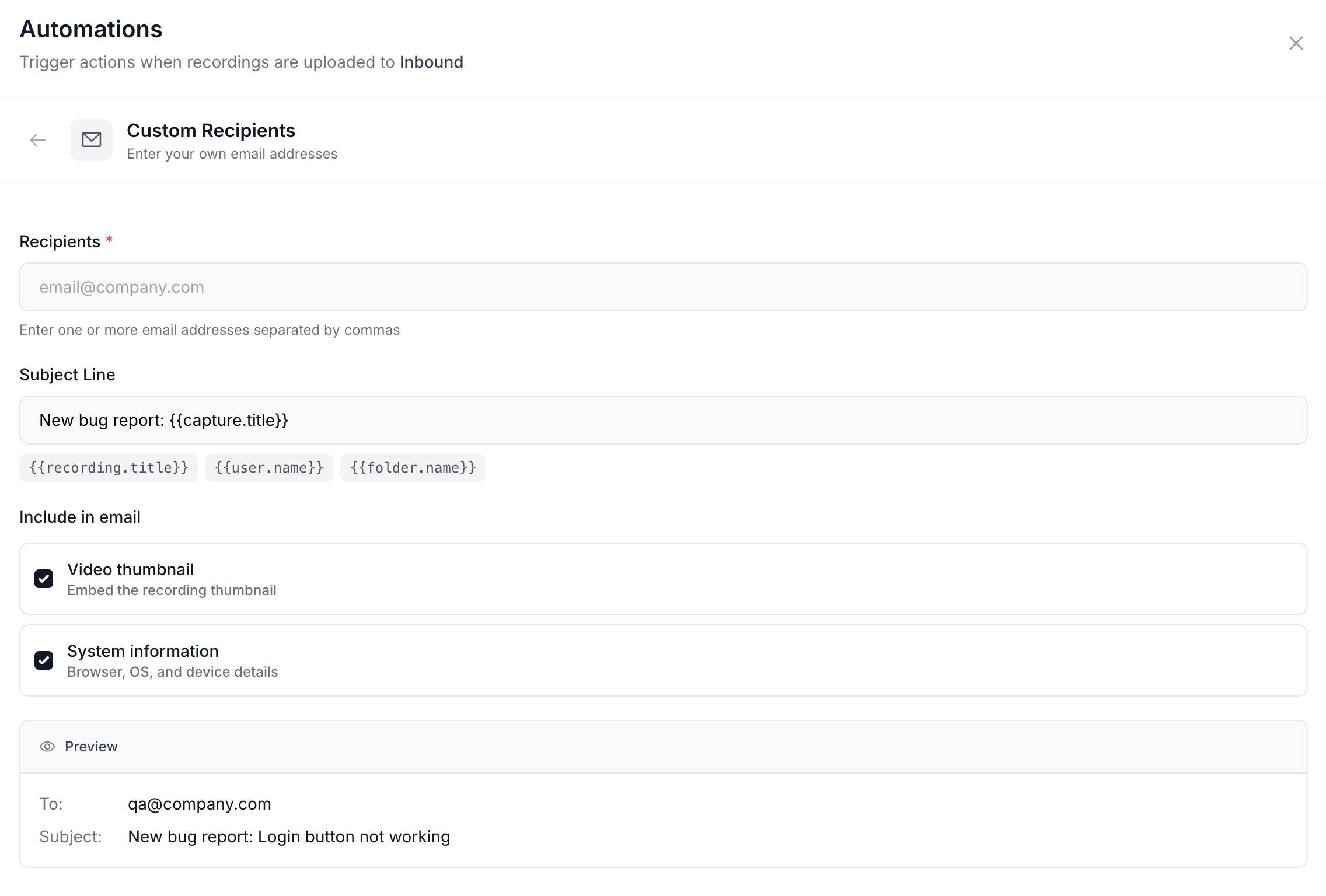Click the Subject Line text field
This screenshot has width=1326, height=896.
(x=663, y=420)
